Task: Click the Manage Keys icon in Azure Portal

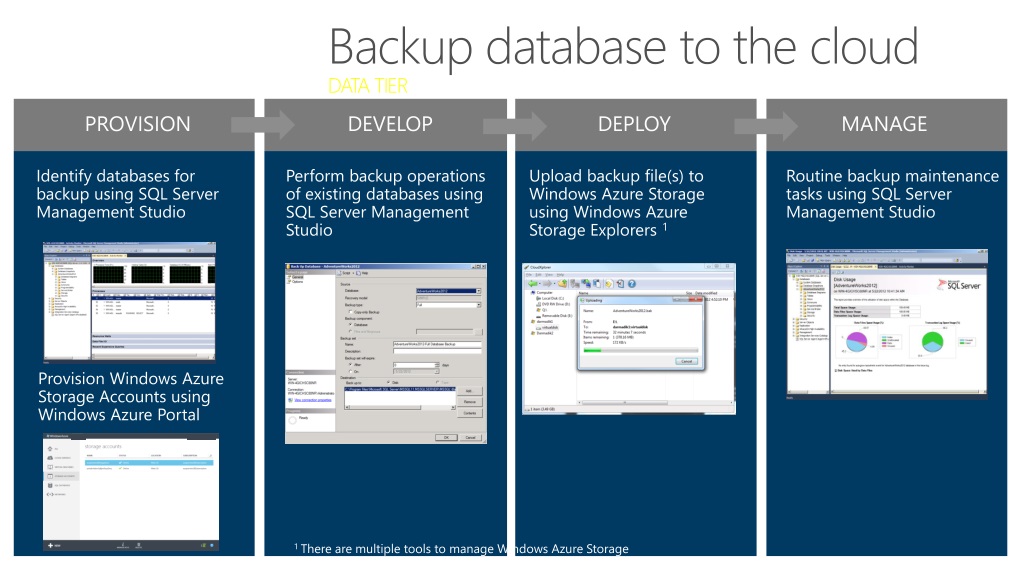Action: 123,546
